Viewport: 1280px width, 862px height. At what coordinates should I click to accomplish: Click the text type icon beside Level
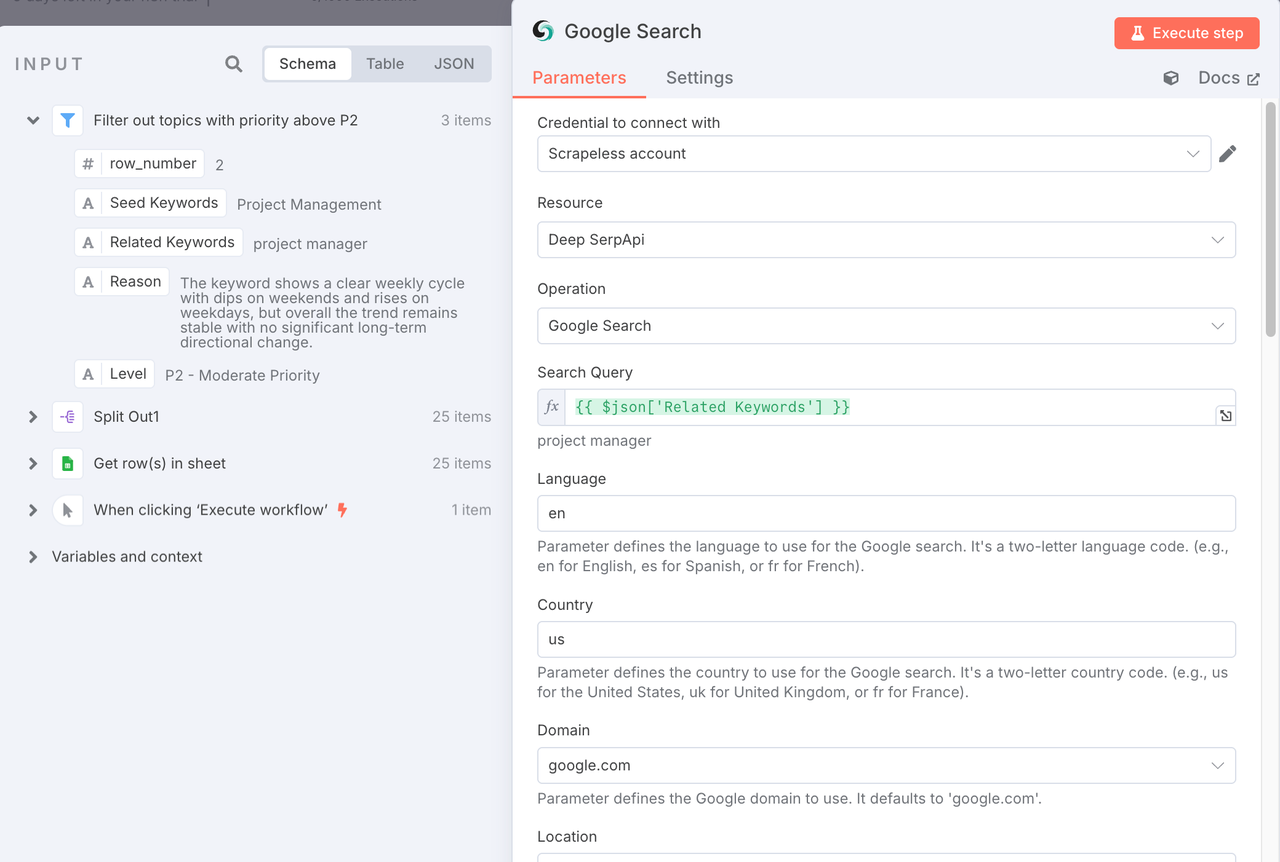pyautogui.click(x=88, y=374)
